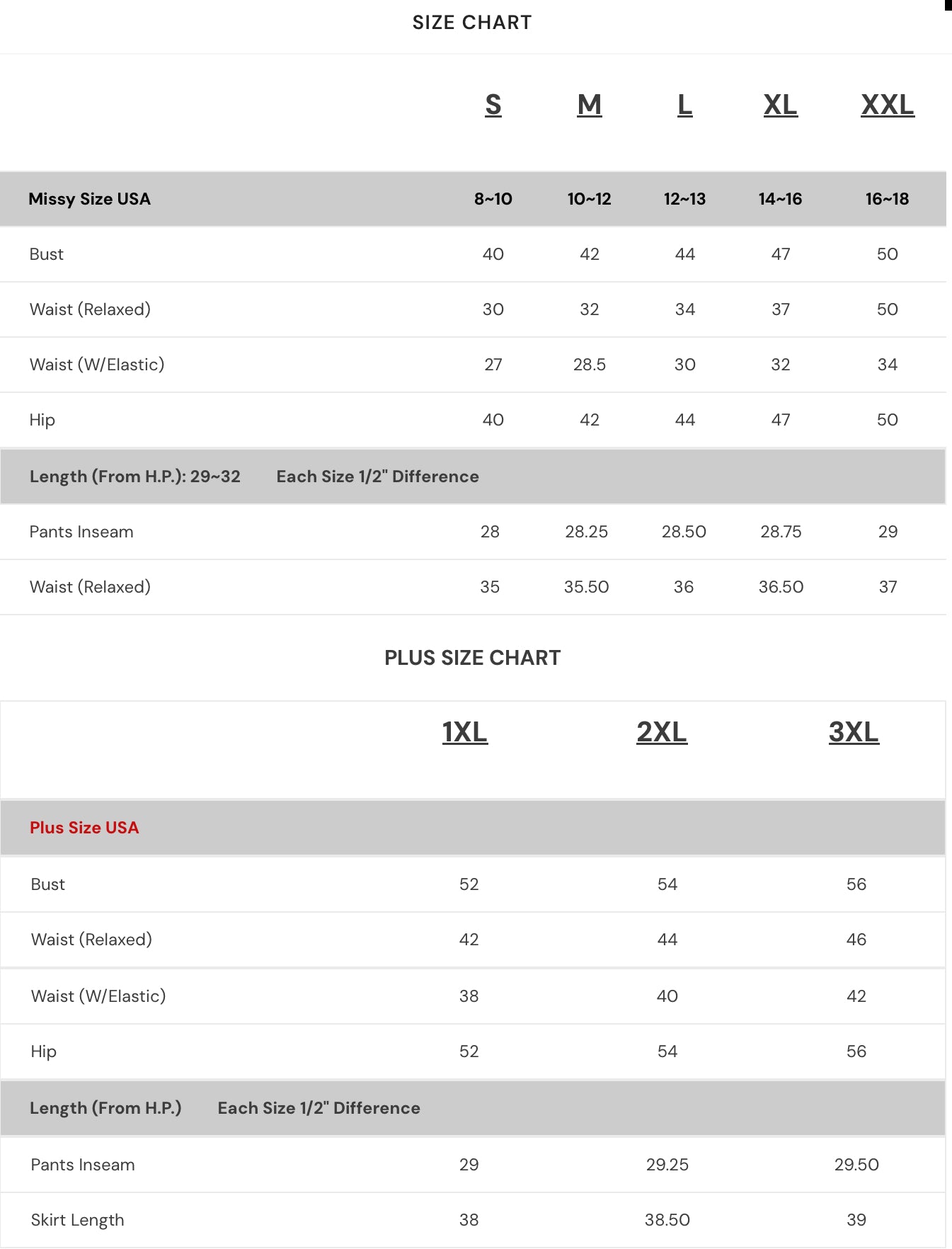Click the S size column header

click(x=493, y=105)
